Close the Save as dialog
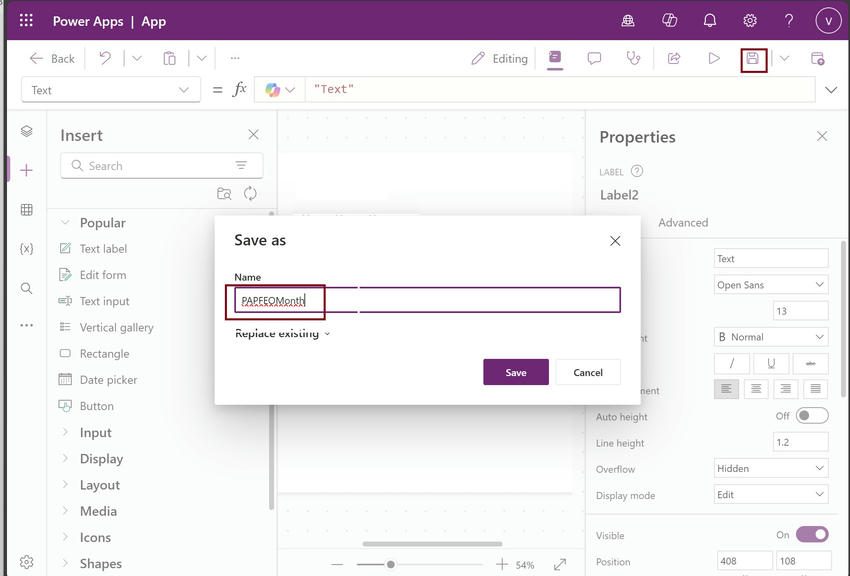The height and width of the screenshot is (576, 850). 615,241
